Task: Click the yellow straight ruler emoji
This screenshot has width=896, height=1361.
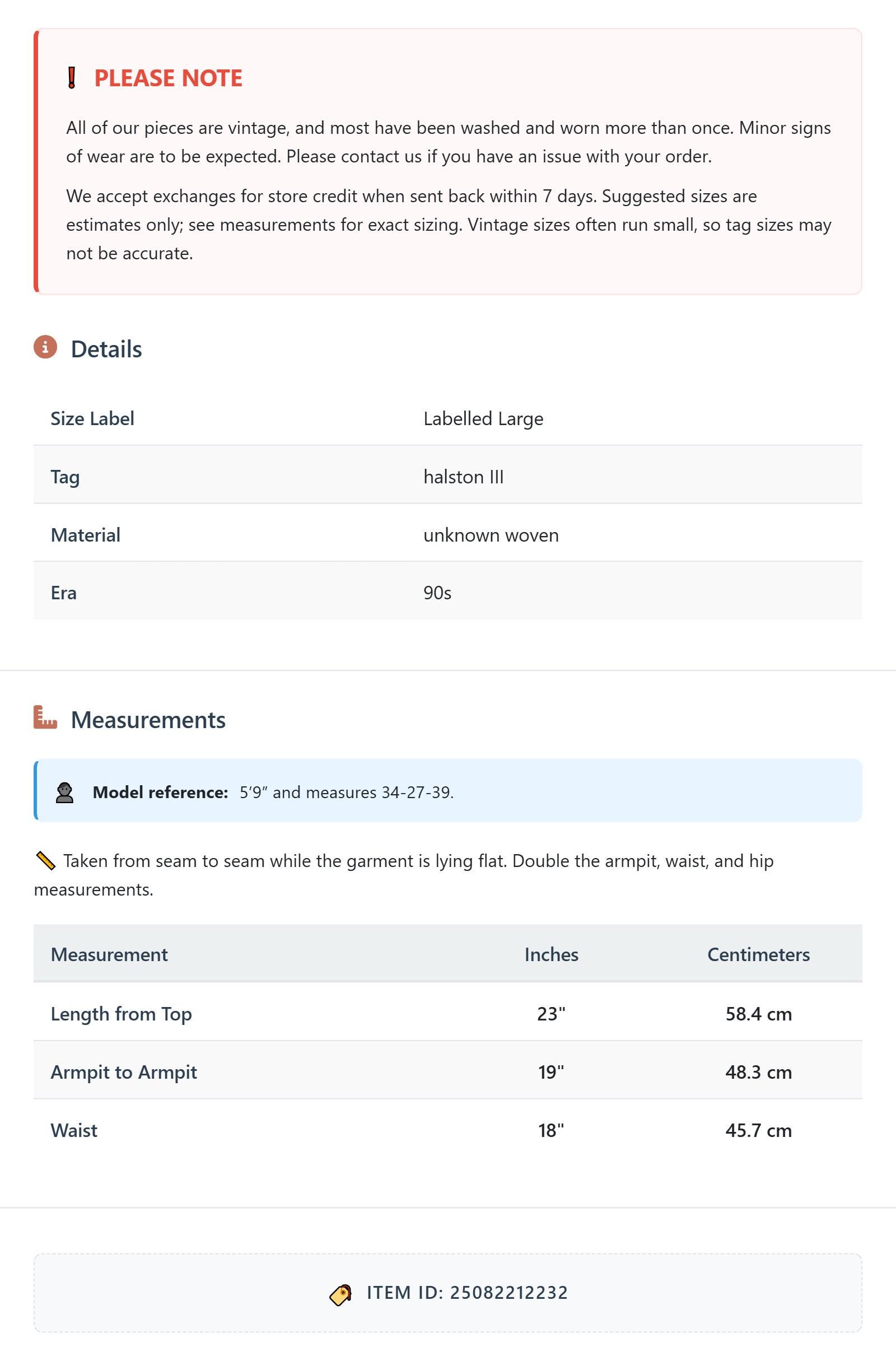Action: (x=45, y=861)
